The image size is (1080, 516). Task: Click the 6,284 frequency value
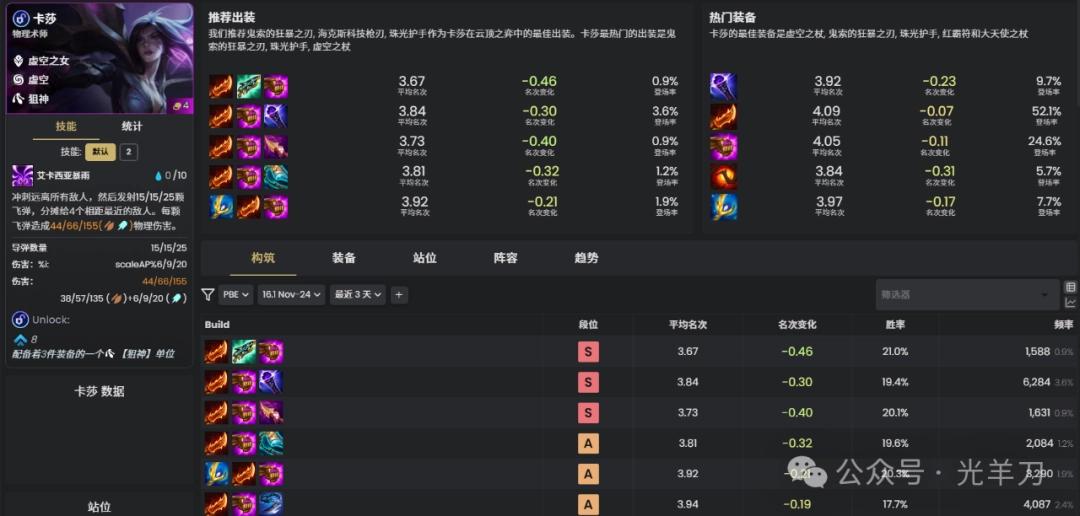tap(1037, 382)
